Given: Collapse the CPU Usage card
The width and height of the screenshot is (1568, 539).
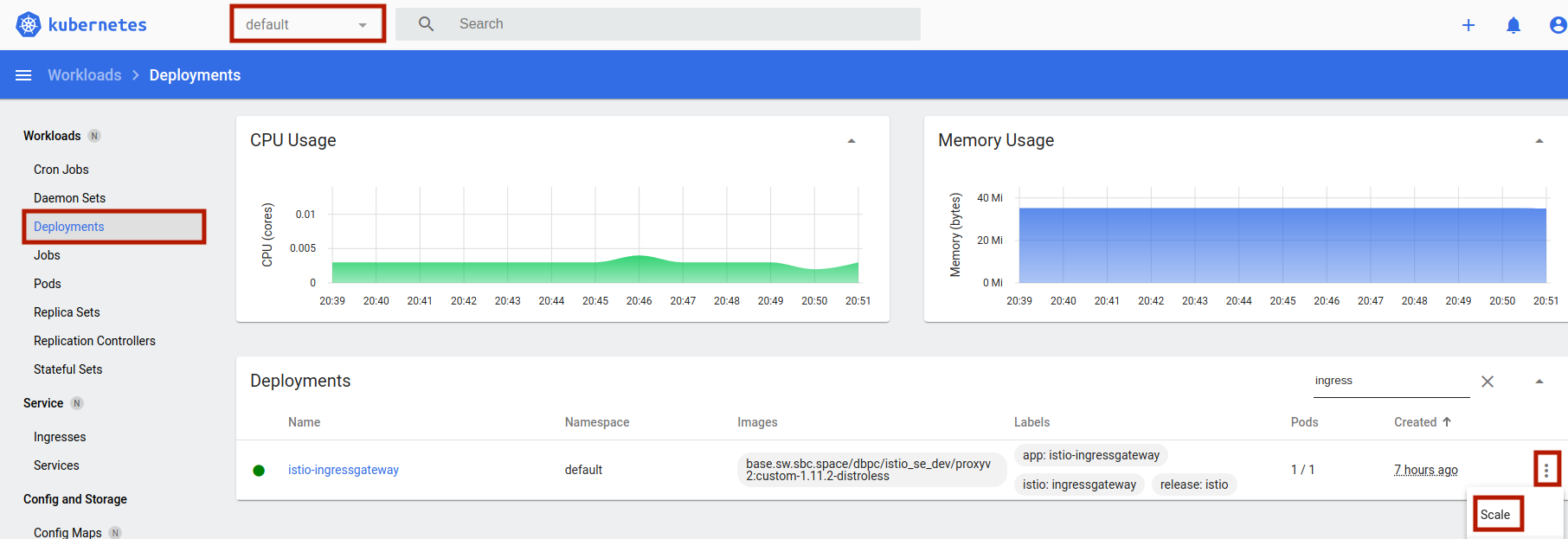Looking at the screenshot, I should pyautogui.click(x=851, y=141).
